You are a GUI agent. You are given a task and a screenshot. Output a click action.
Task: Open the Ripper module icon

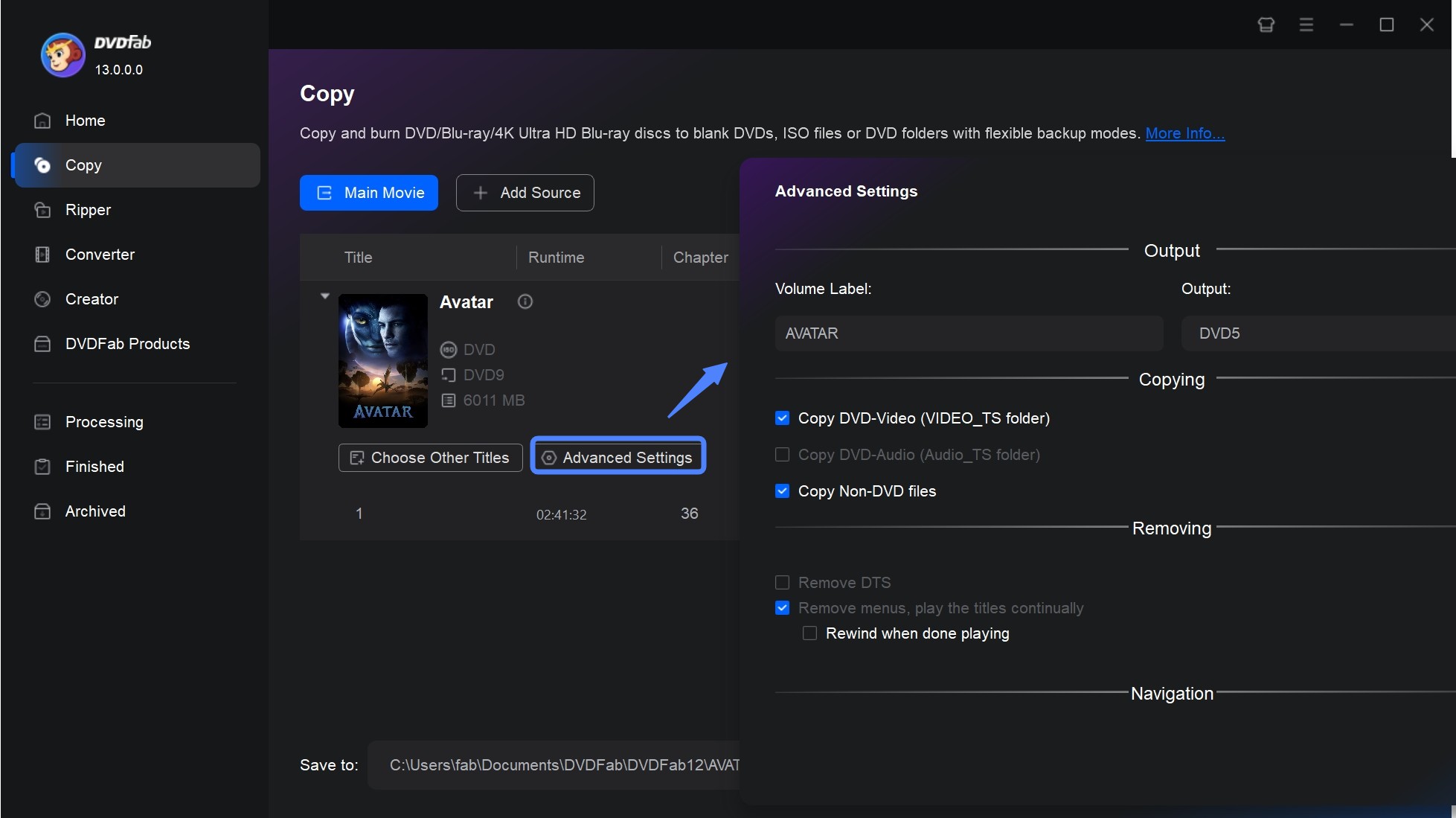[x=43, y=209]
